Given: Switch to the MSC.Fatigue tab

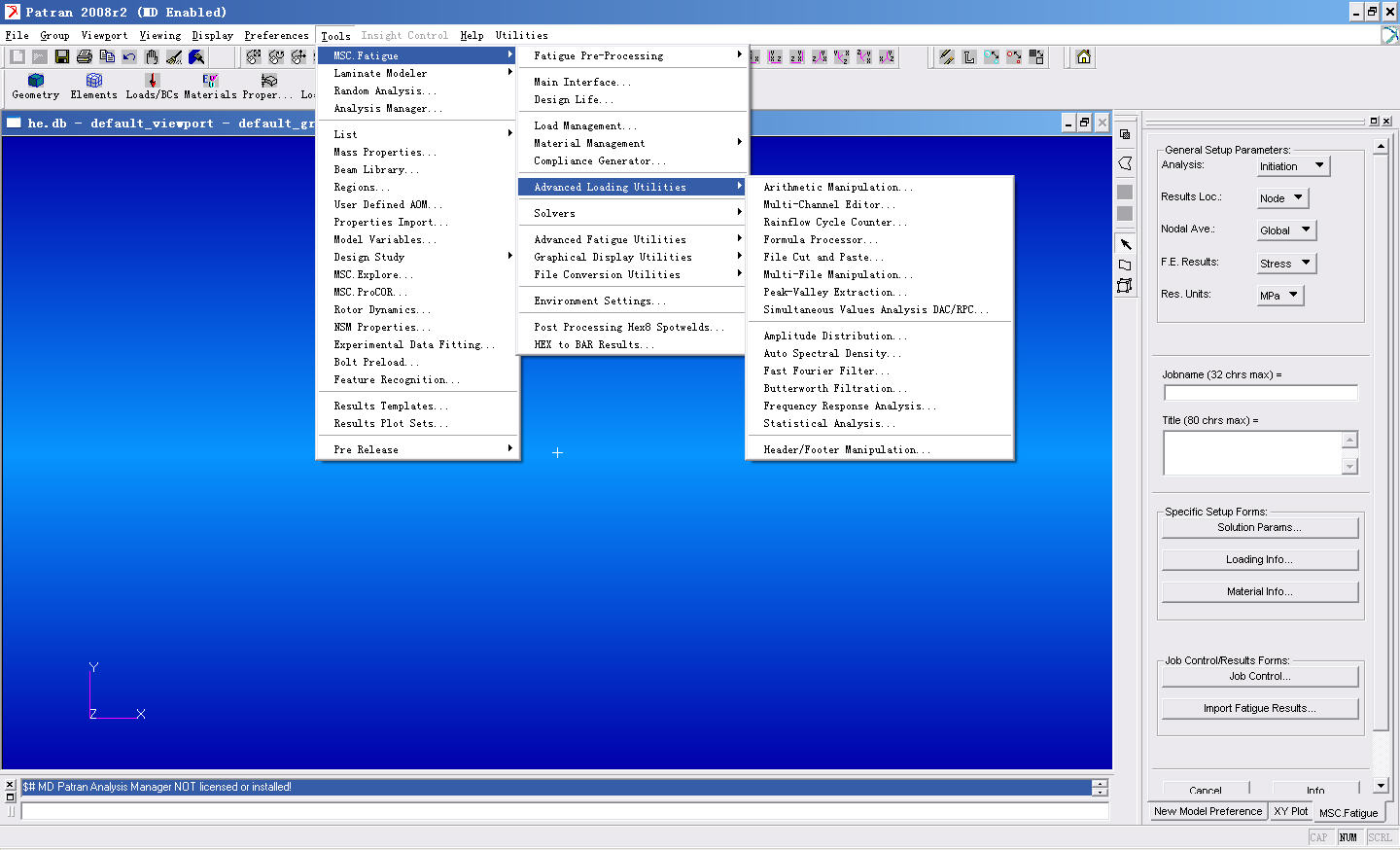Looking at the screenshot, I should tap(1348, 813).
